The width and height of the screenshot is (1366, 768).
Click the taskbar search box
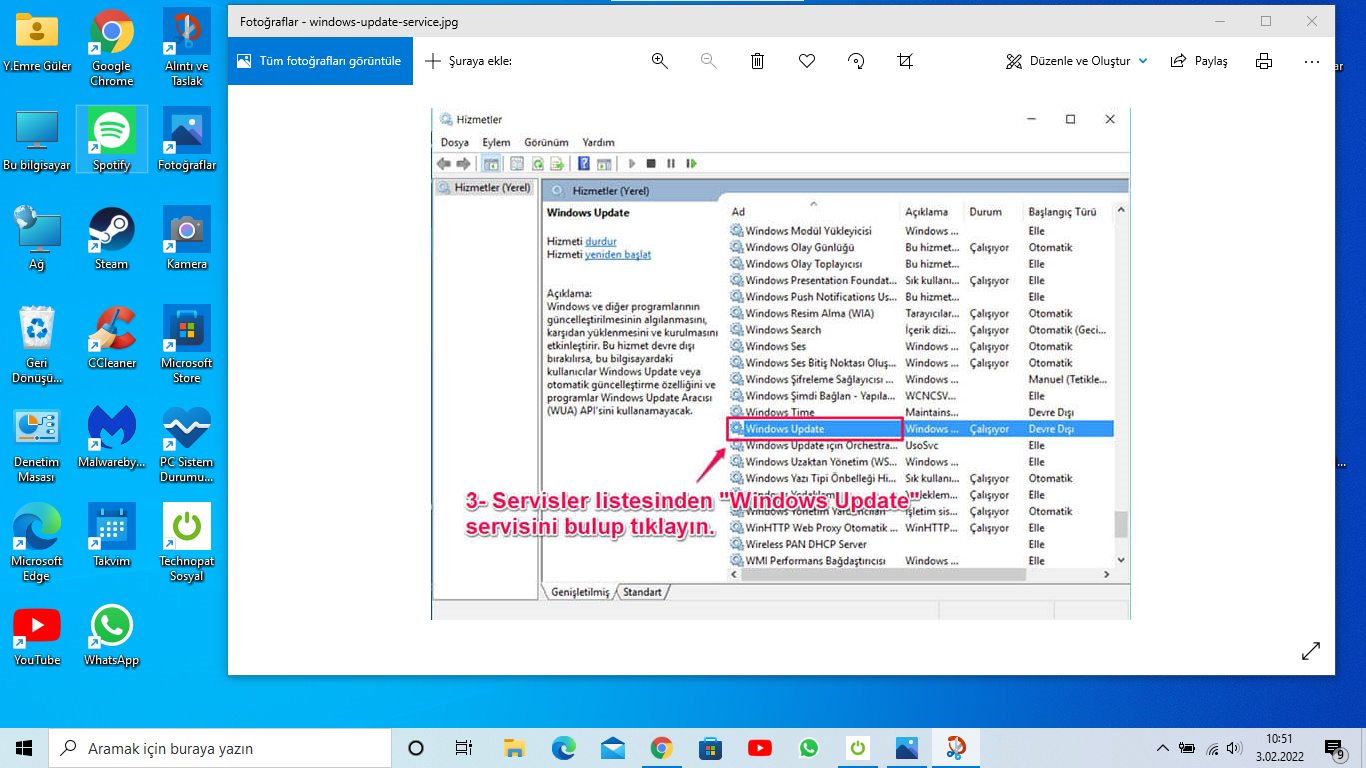tap(220, 748)
